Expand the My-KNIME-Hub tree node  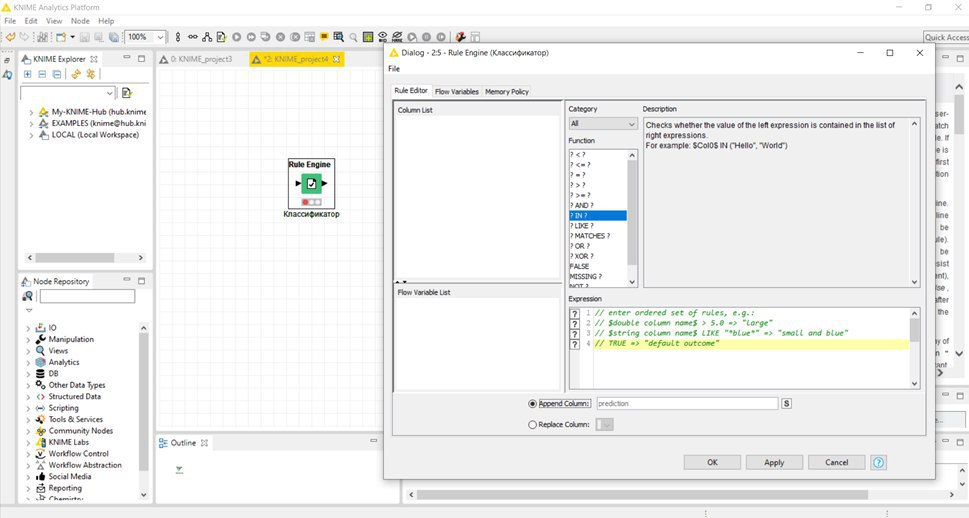click(x=31, y=113)
